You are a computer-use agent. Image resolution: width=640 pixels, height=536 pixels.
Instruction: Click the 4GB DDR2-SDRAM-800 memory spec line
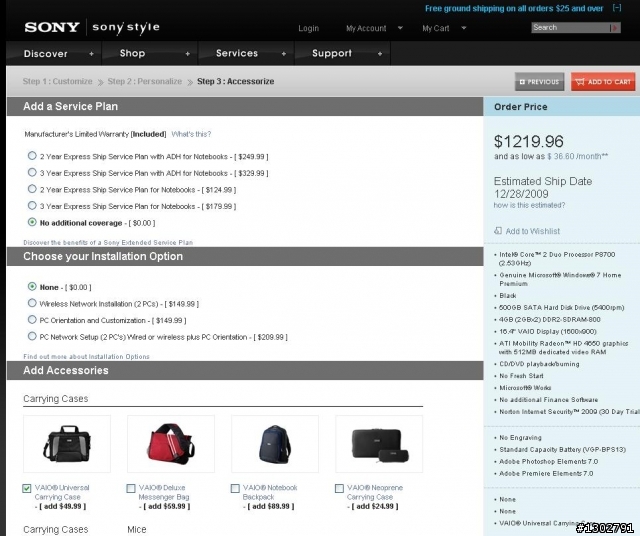pos(550,319)
